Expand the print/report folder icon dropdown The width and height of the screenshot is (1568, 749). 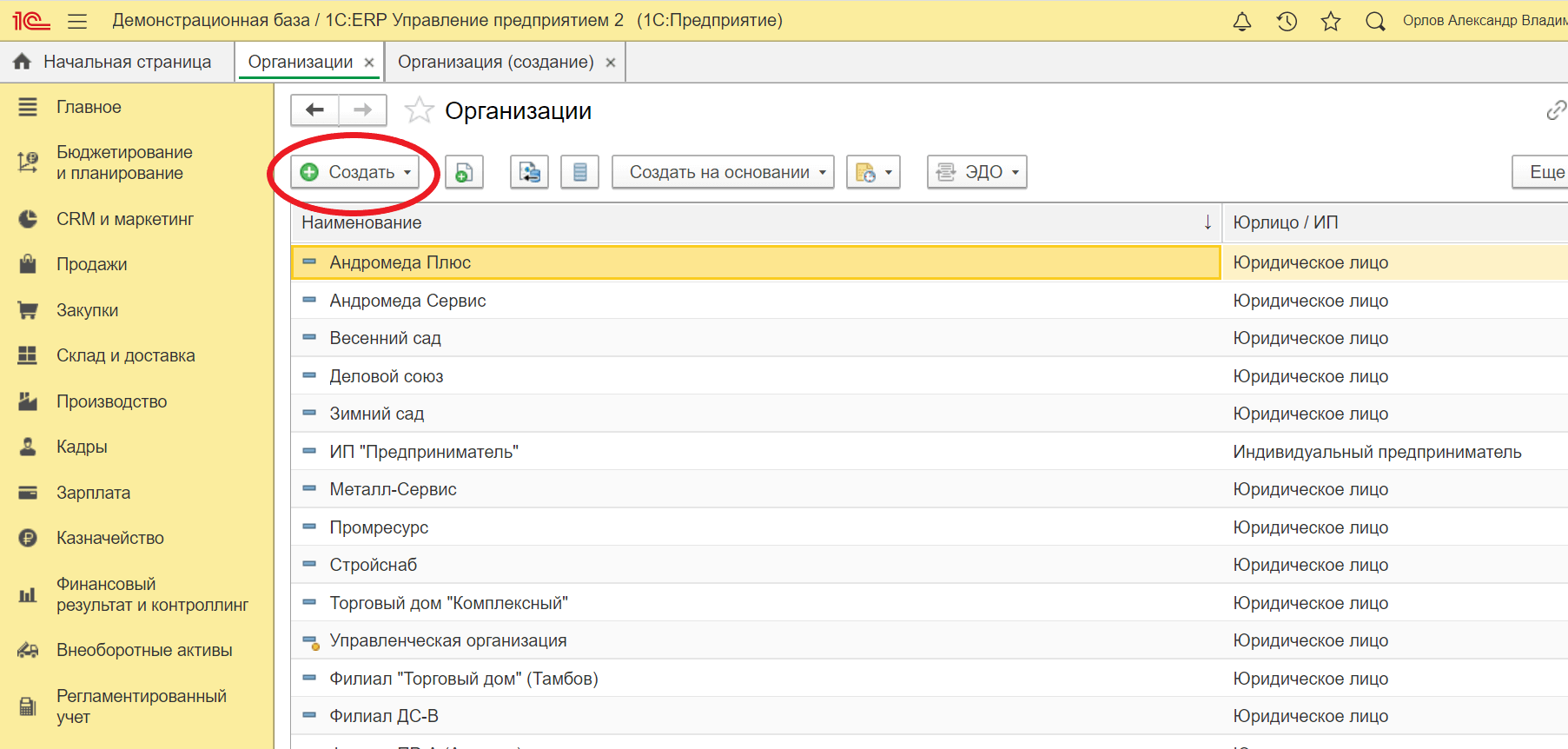873,172
